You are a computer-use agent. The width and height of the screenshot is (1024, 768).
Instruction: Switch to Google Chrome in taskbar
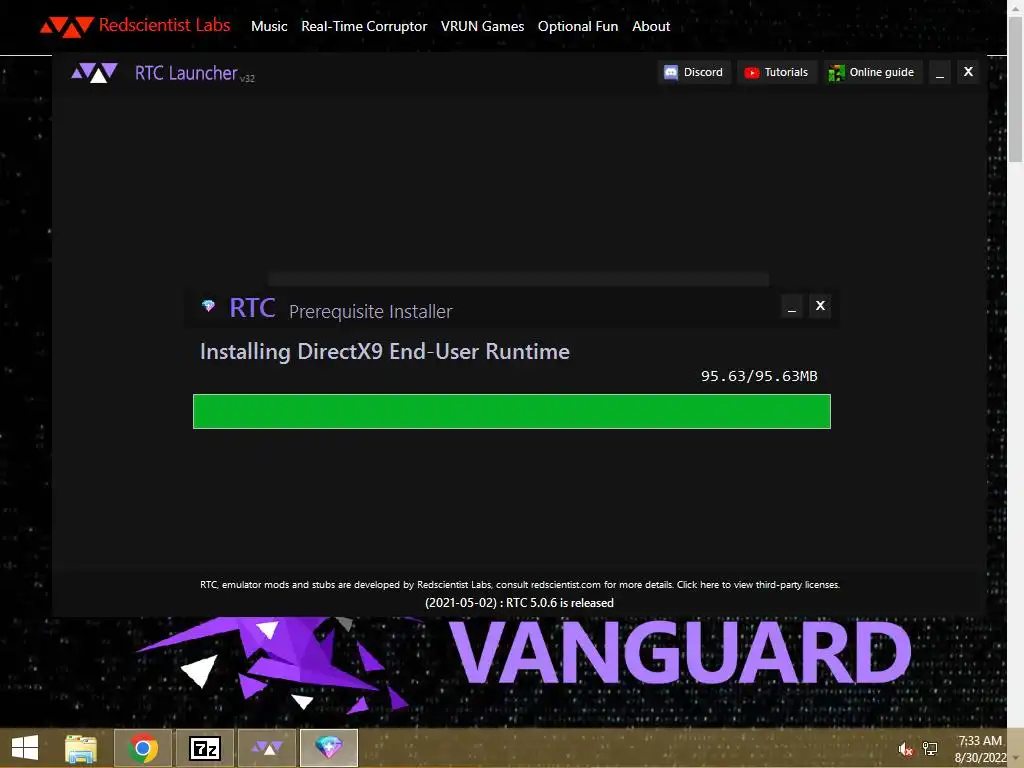pos(142,748)
